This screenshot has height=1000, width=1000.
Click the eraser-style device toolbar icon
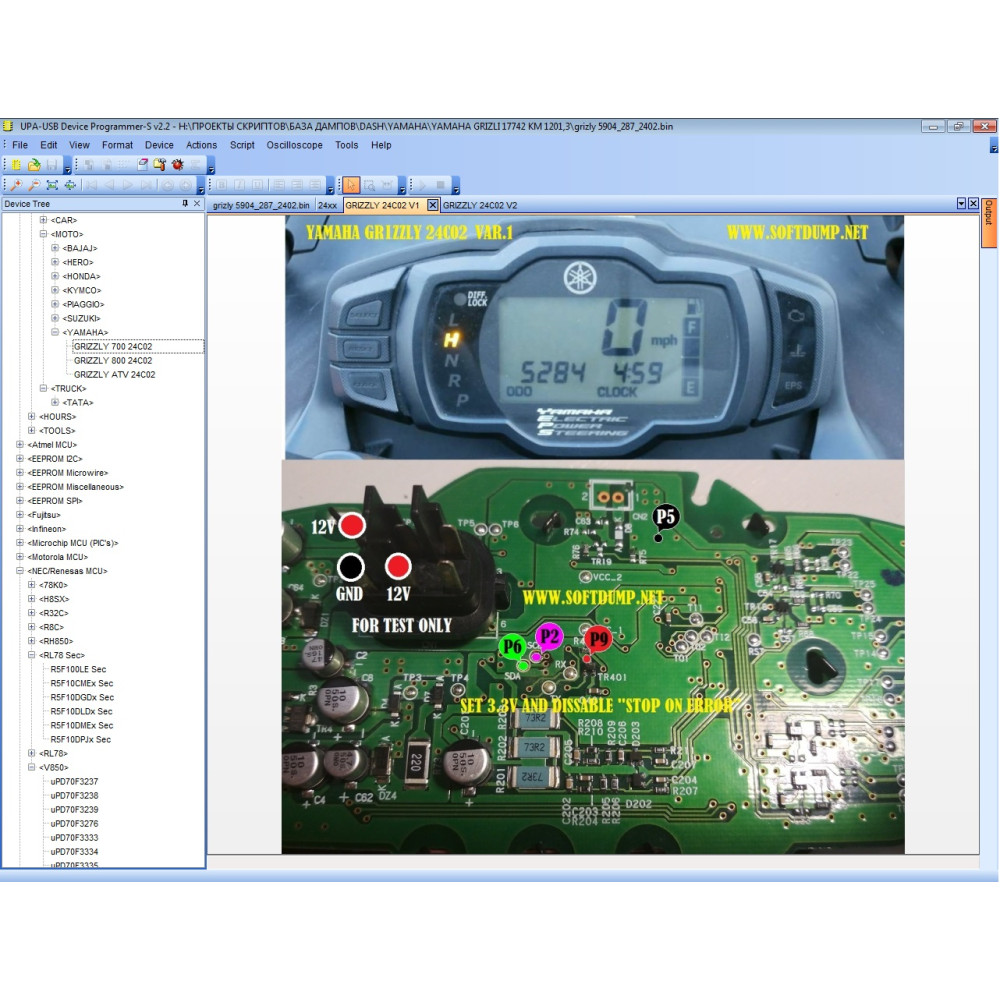(142, 165)
